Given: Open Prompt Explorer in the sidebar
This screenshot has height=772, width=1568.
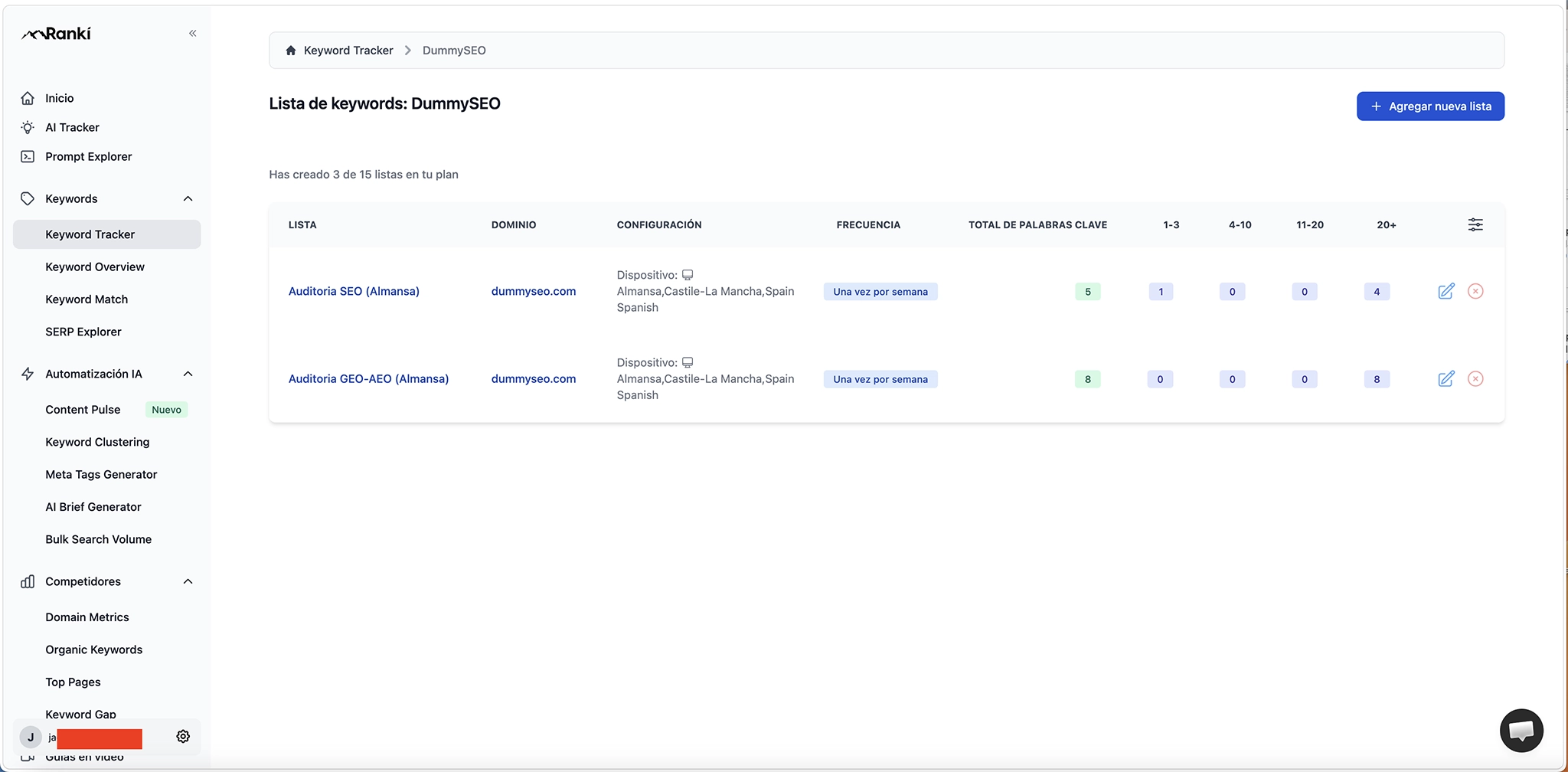Looking at the screenshot, I should click(x=88, y=156).
